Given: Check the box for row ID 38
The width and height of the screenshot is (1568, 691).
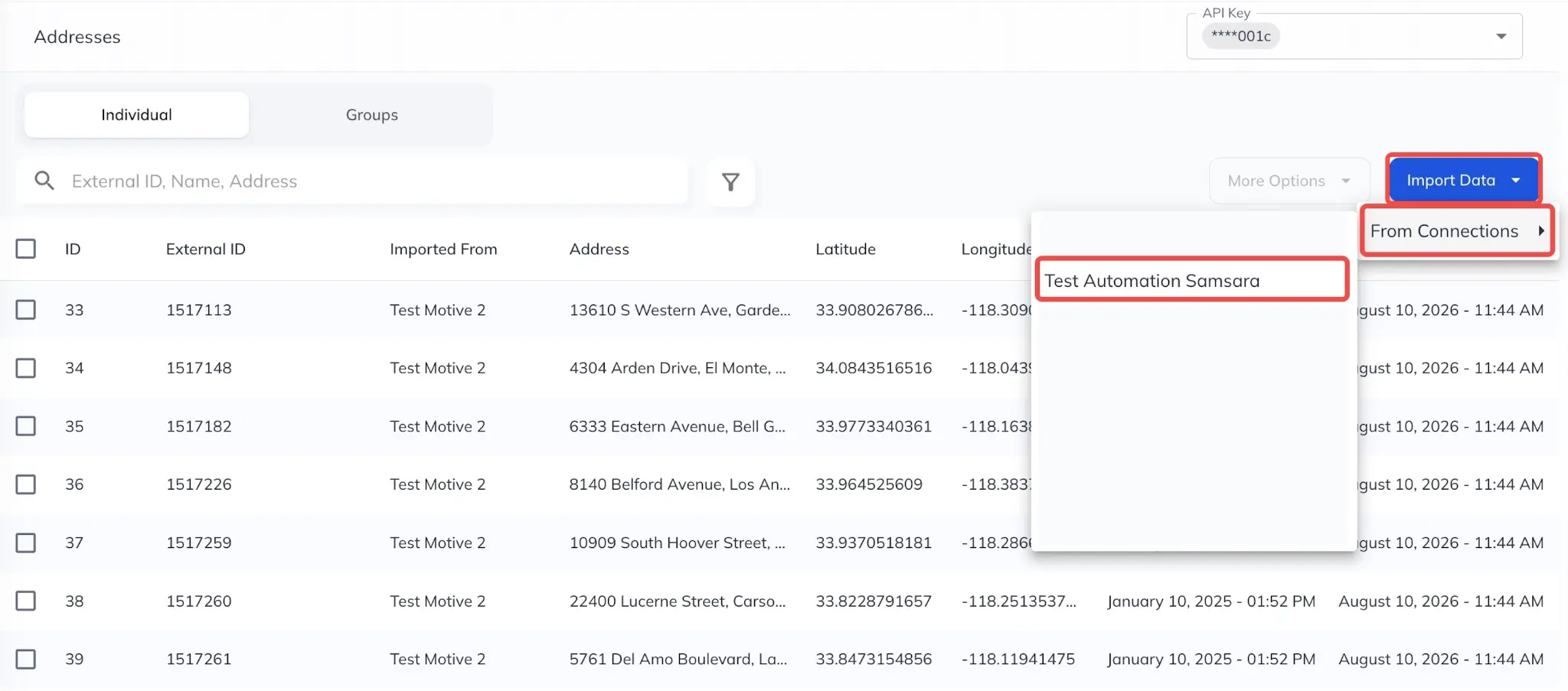Looking at the screenshot, I should click(x=26, y=601).
